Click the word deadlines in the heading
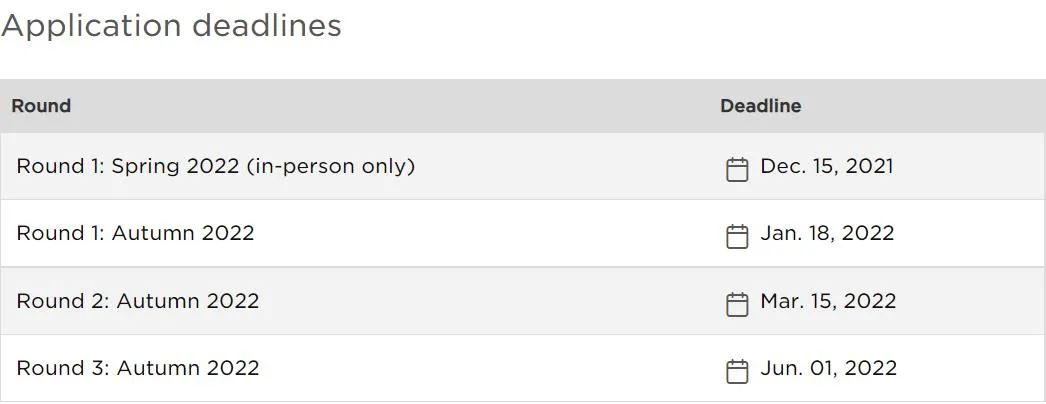The image size is (1046, 404). point(267,27)
